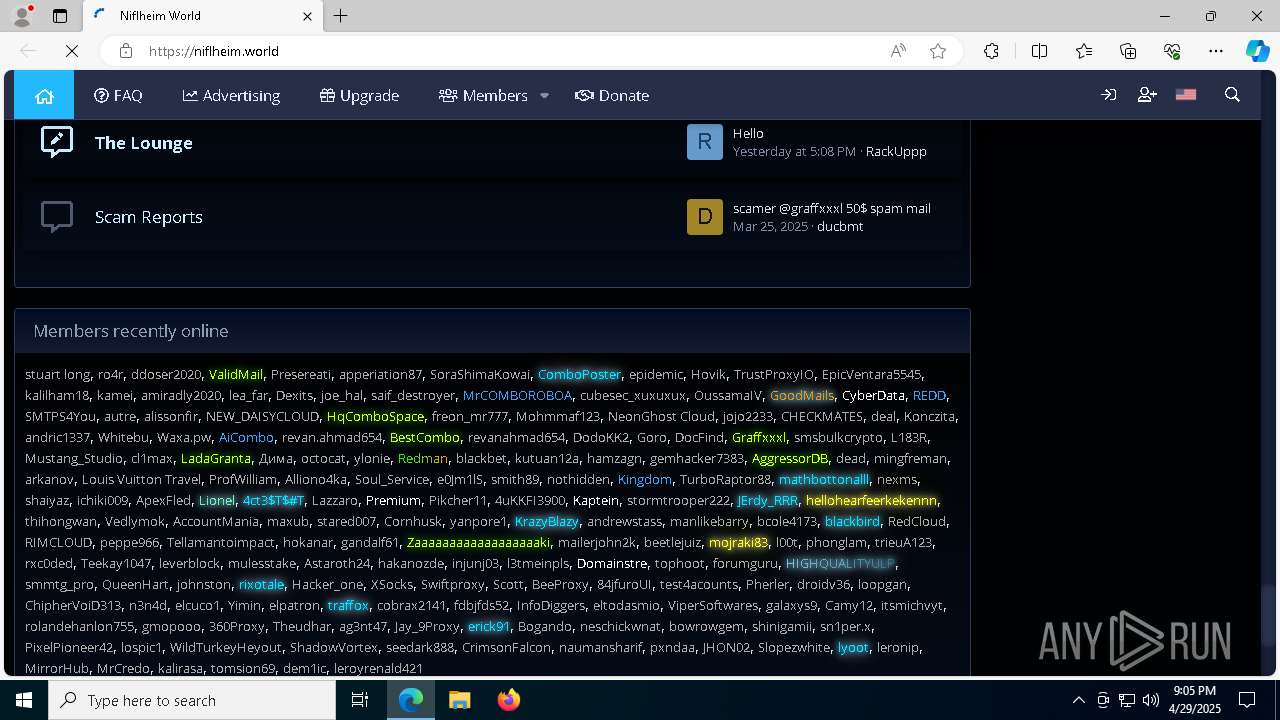This screenshot has width=1280, height=720.
Task: Click the D avatar for ducbmt
Action: pyautogui.click(x=704, y=217)
